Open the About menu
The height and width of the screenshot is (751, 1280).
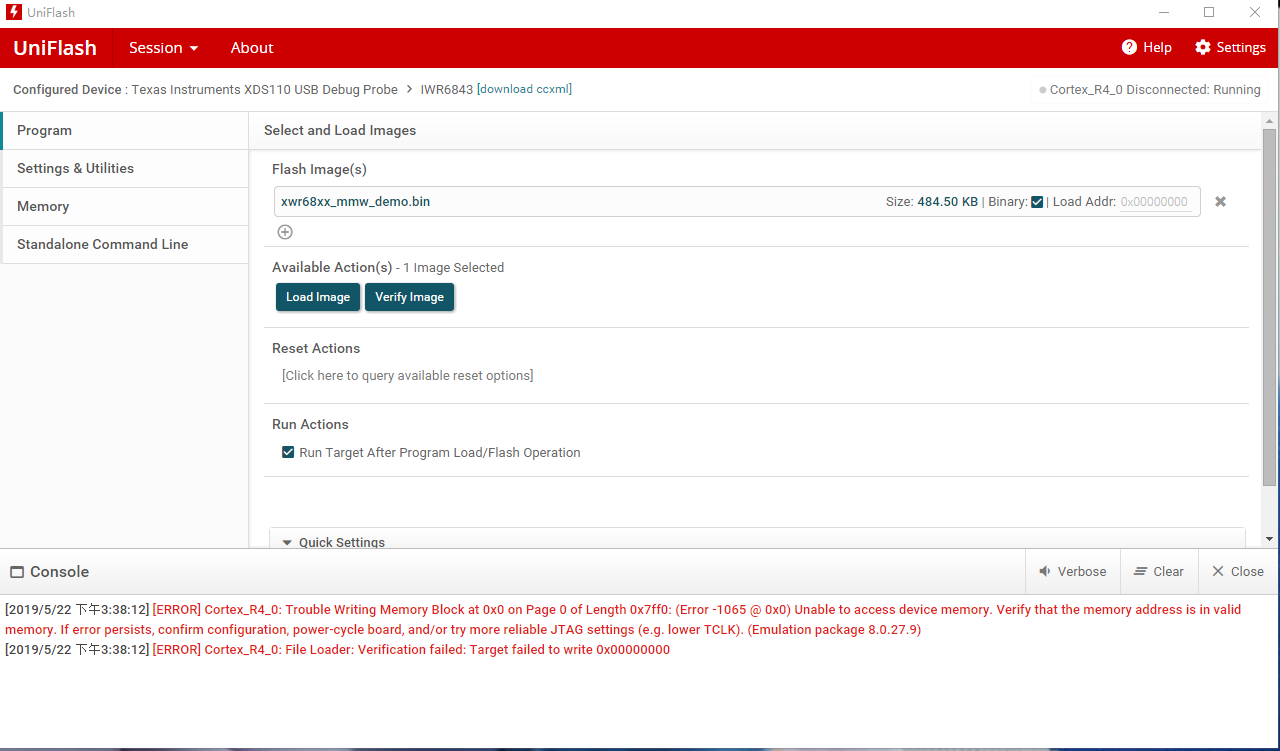pyautogui.click(x=251, y=47)
